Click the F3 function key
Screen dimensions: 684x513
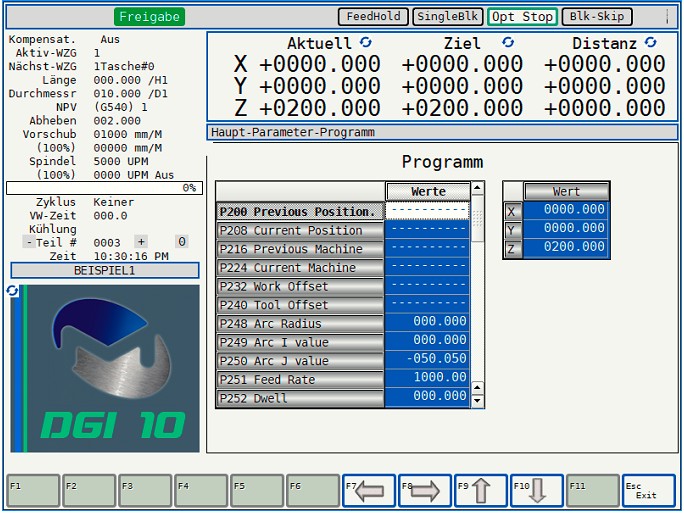[x=145, y=491]
